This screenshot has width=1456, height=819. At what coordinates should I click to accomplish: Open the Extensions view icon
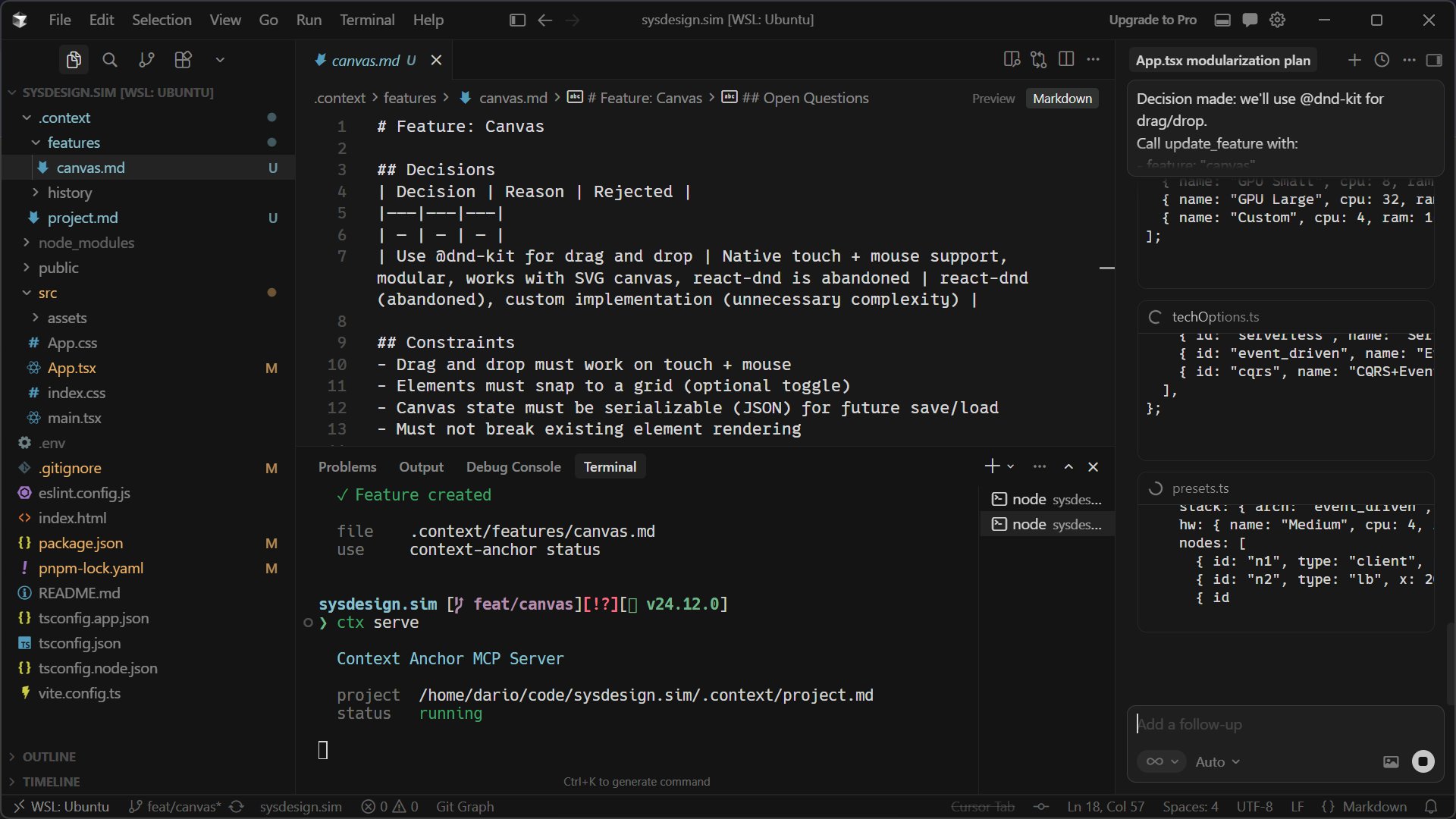(183, 60)
